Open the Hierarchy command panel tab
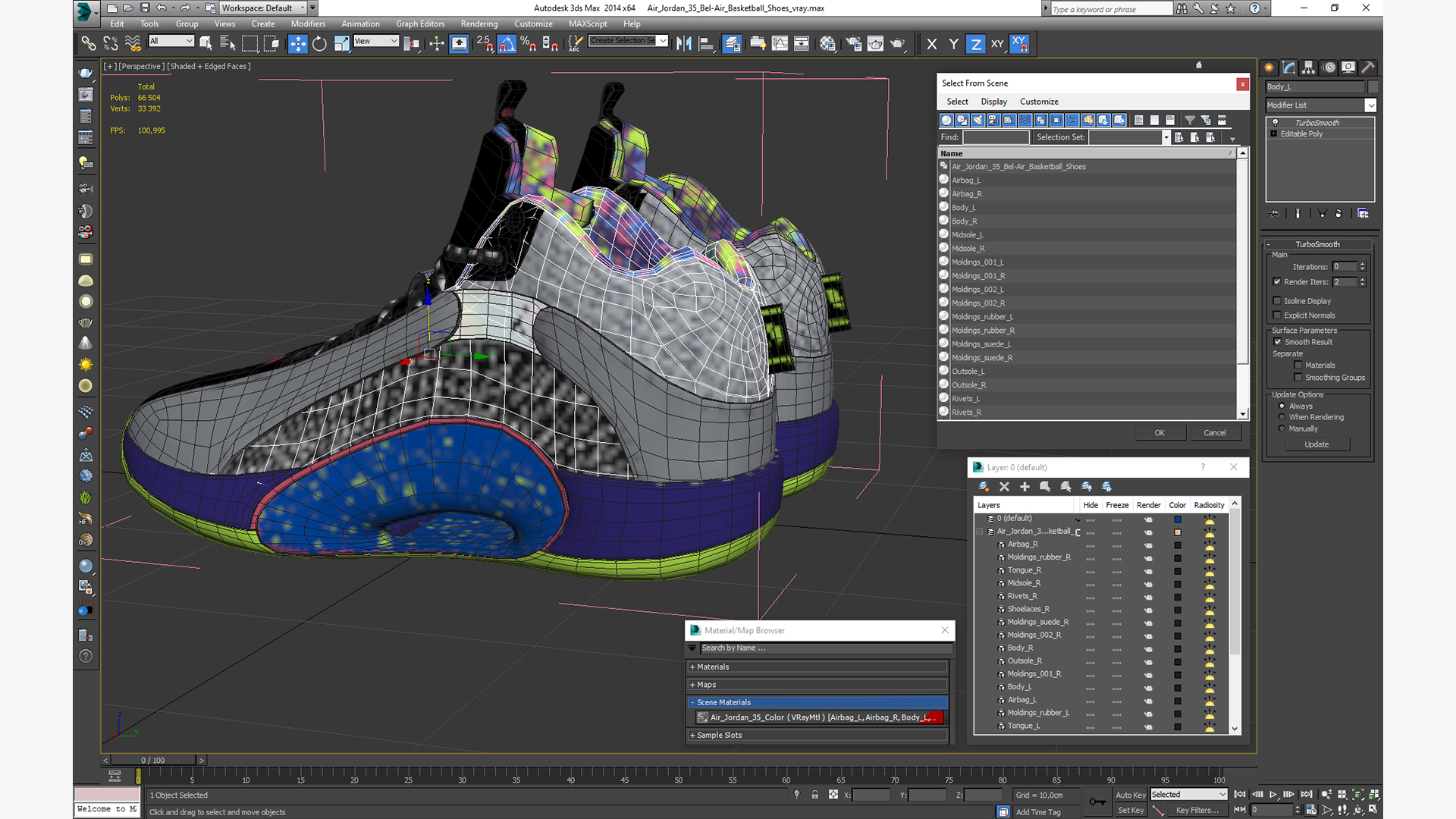Image resolution: width=1456 pixels, height=819 pixels. point(1309,67)
